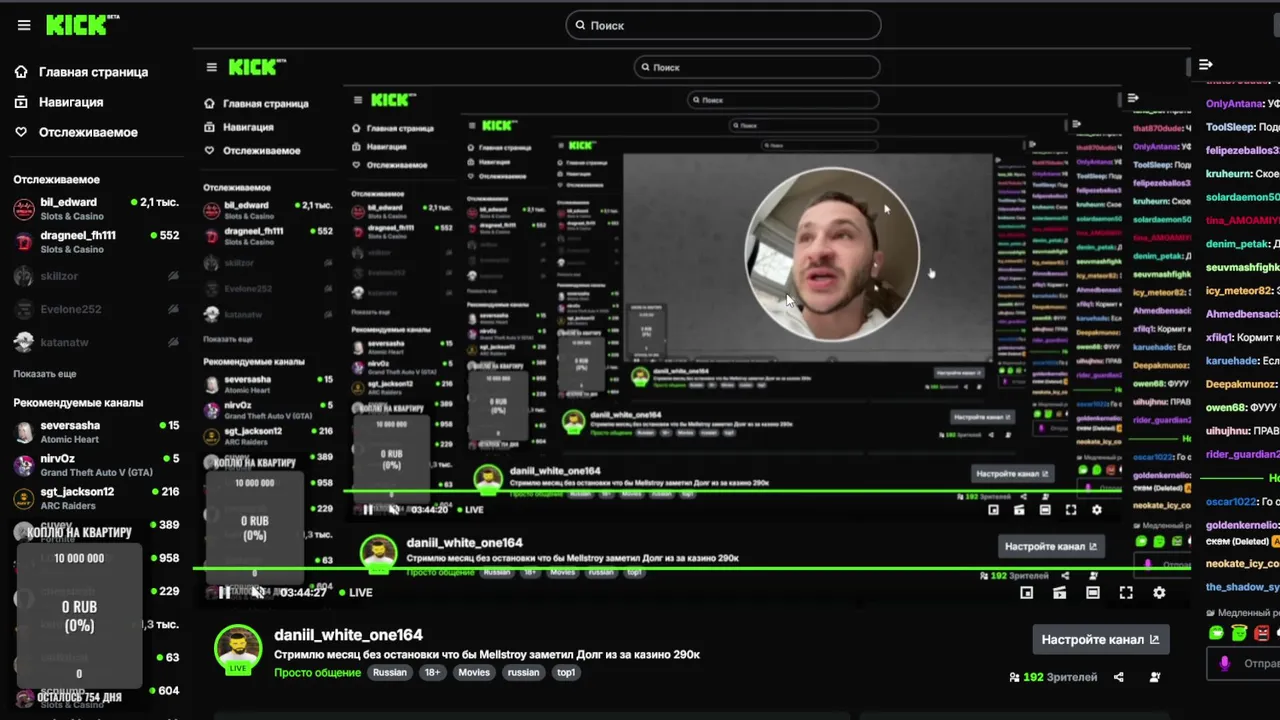Open chat user oscar1022

1231,502
